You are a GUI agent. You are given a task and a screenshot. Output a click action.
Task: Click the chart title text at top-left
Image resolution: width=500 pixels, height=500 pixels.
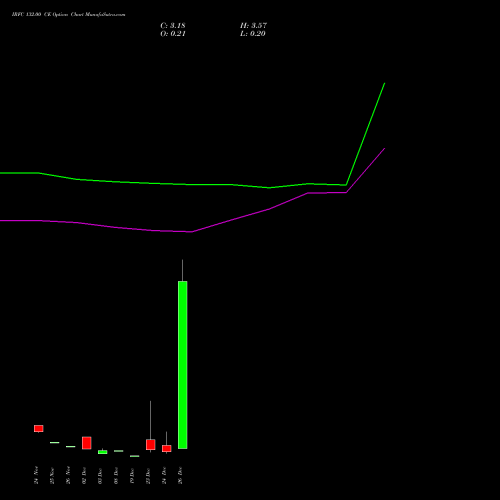69,15
